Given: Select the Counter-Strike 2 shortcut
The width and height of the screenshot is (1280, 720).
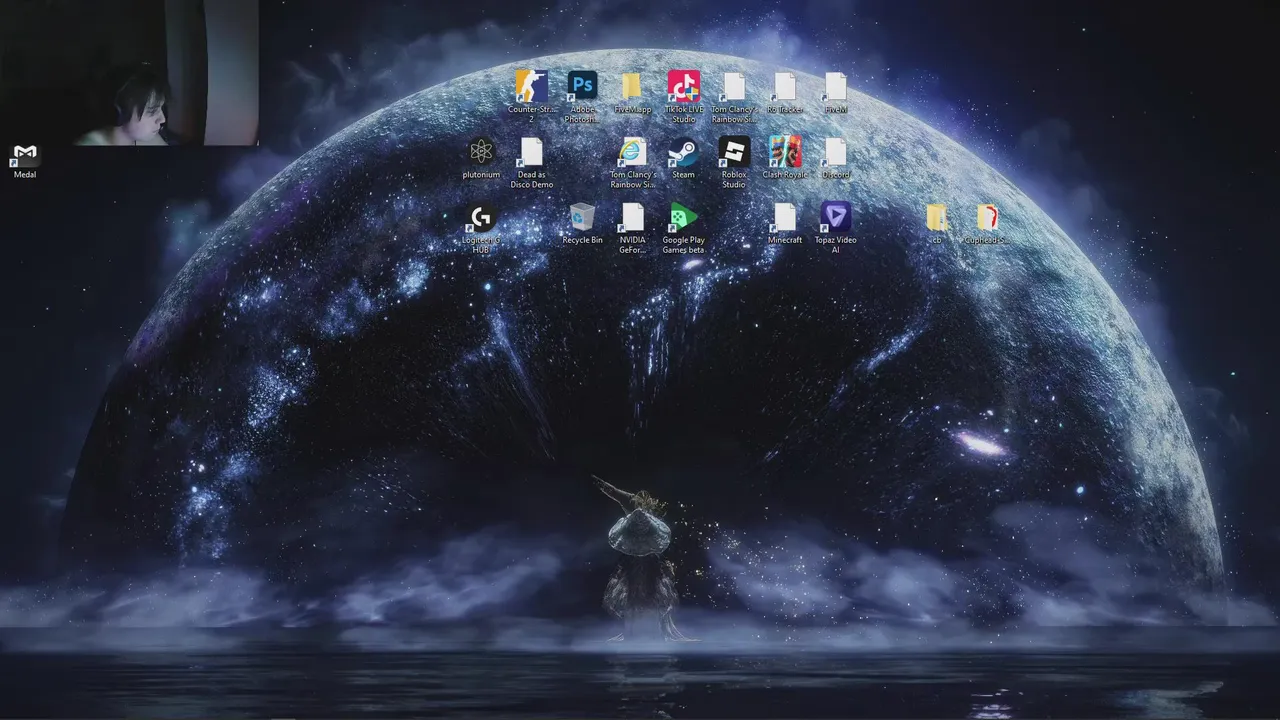Looking at the screenshot, I should (531, 97).
